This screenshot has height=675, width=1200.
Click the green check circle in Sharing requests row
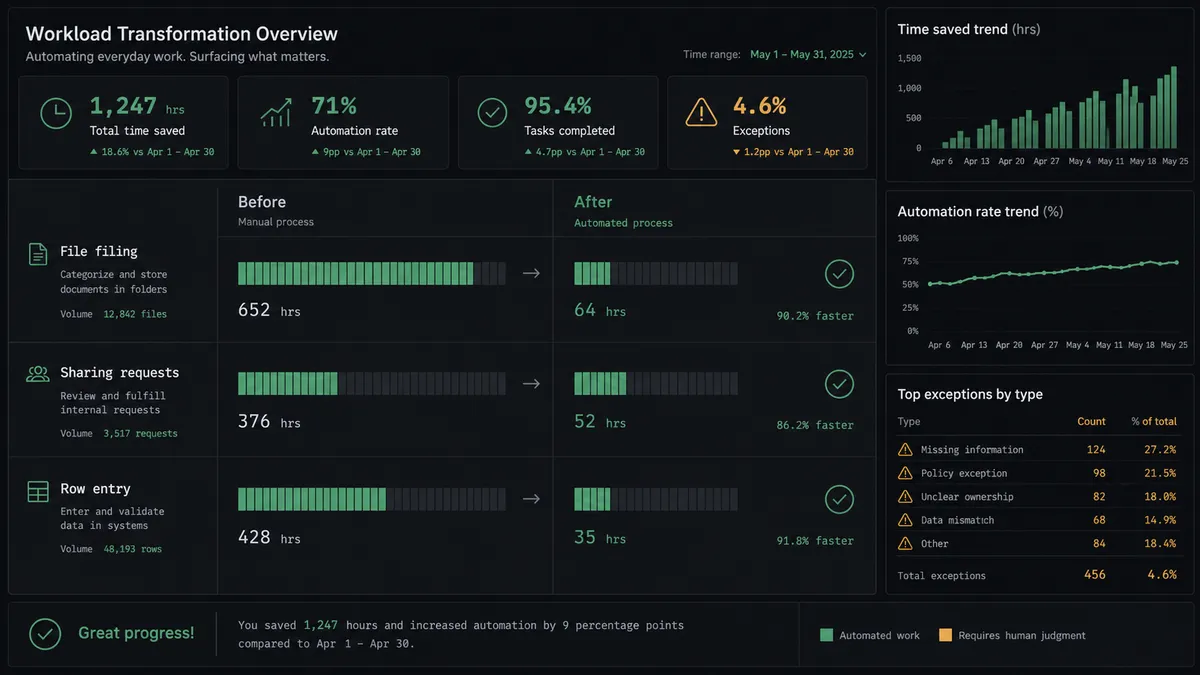pos(839,383)
